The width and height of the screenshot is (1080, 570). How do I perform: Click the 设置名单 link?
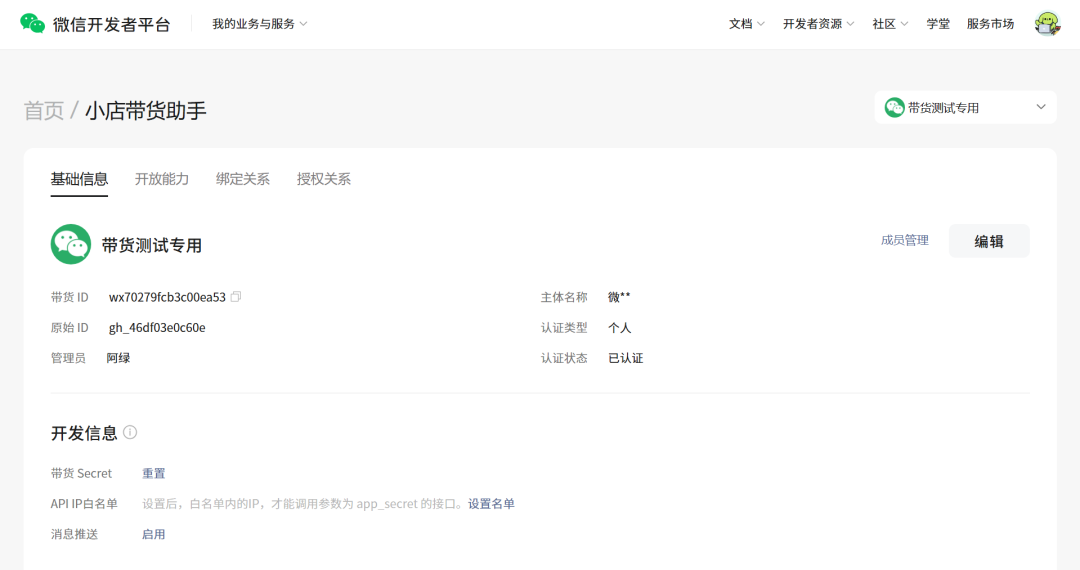click(x=491, y=504)
